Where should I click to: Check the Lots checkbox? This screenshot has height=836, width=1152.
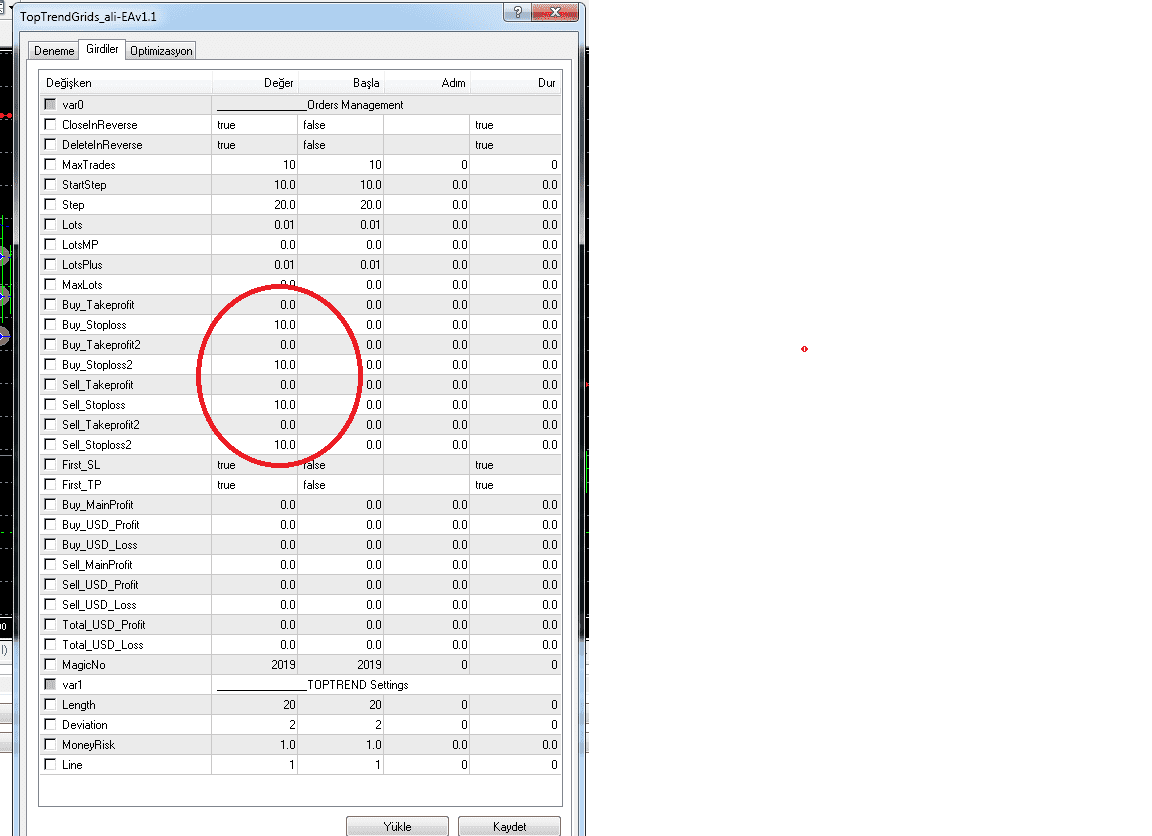pyautogui.click(x=50, y=224)
